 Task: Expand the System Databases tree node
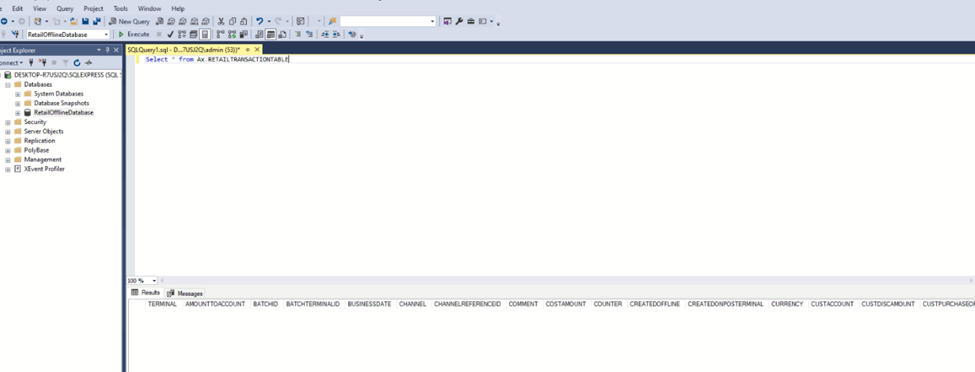point(18,94)
